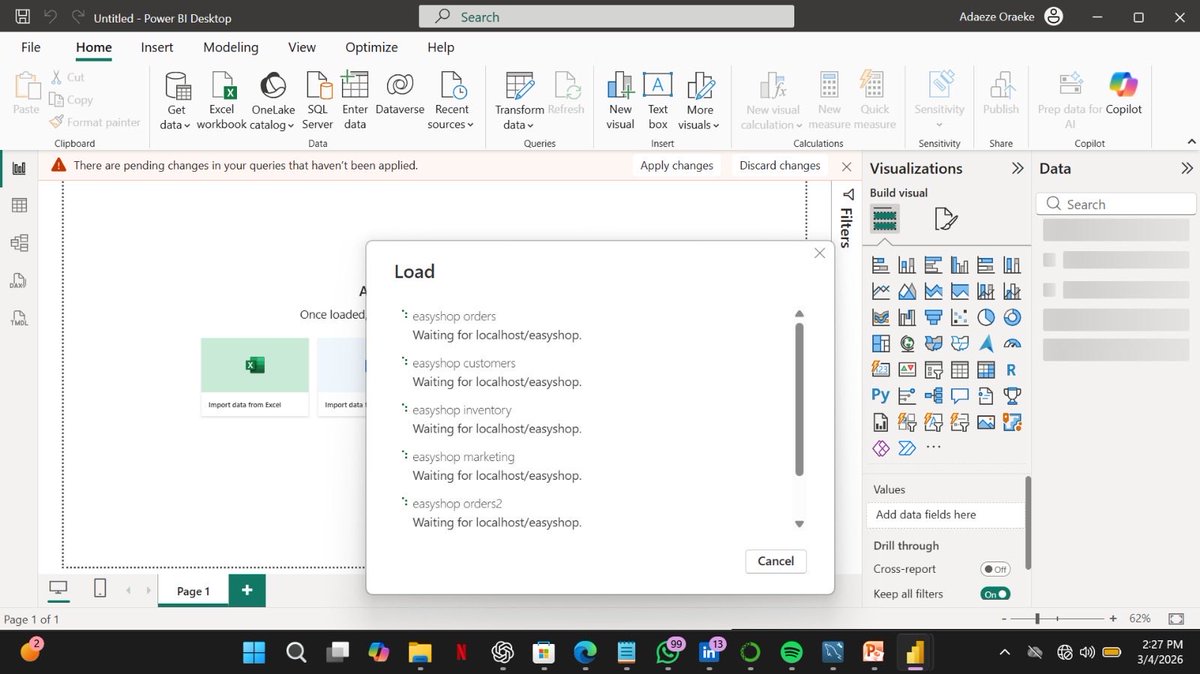Select the Funnel chart visual
This screenshot has height=674, width=1200.
pos(934,317)
